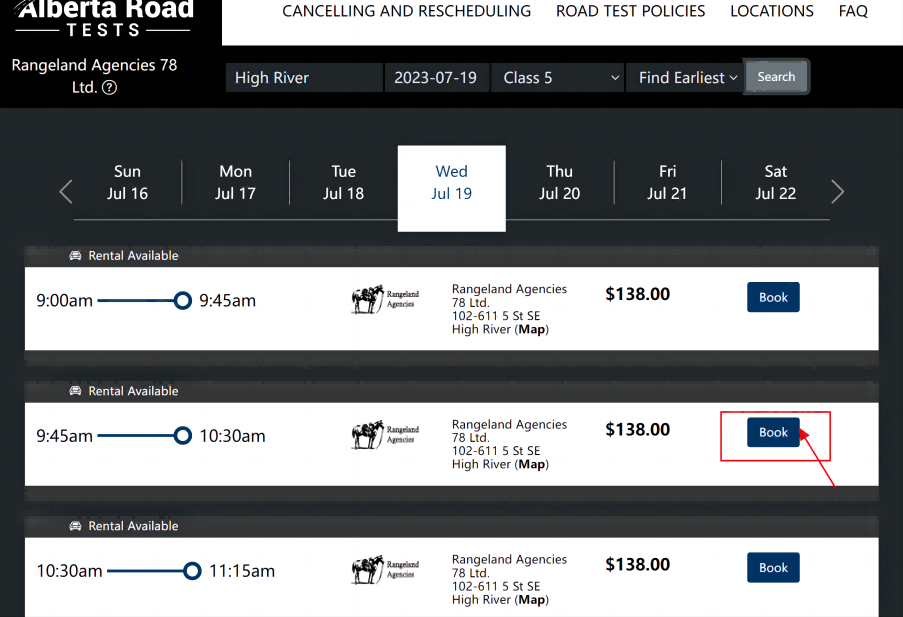The image size is (903, 617).
Task: Click Rangeland Agencies logo in 10:30am slot
Action: click(385, 570)
